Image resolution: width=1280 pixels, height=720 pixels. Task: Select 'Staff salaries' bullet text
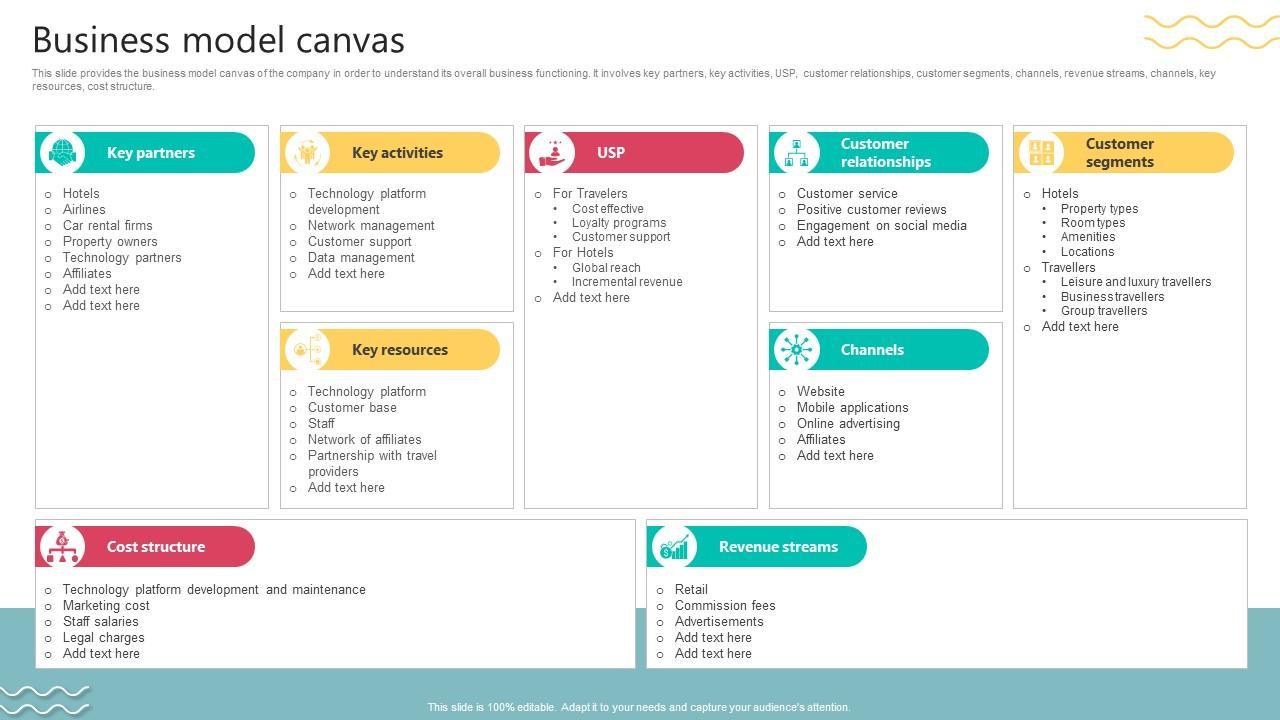click(101, 622)
